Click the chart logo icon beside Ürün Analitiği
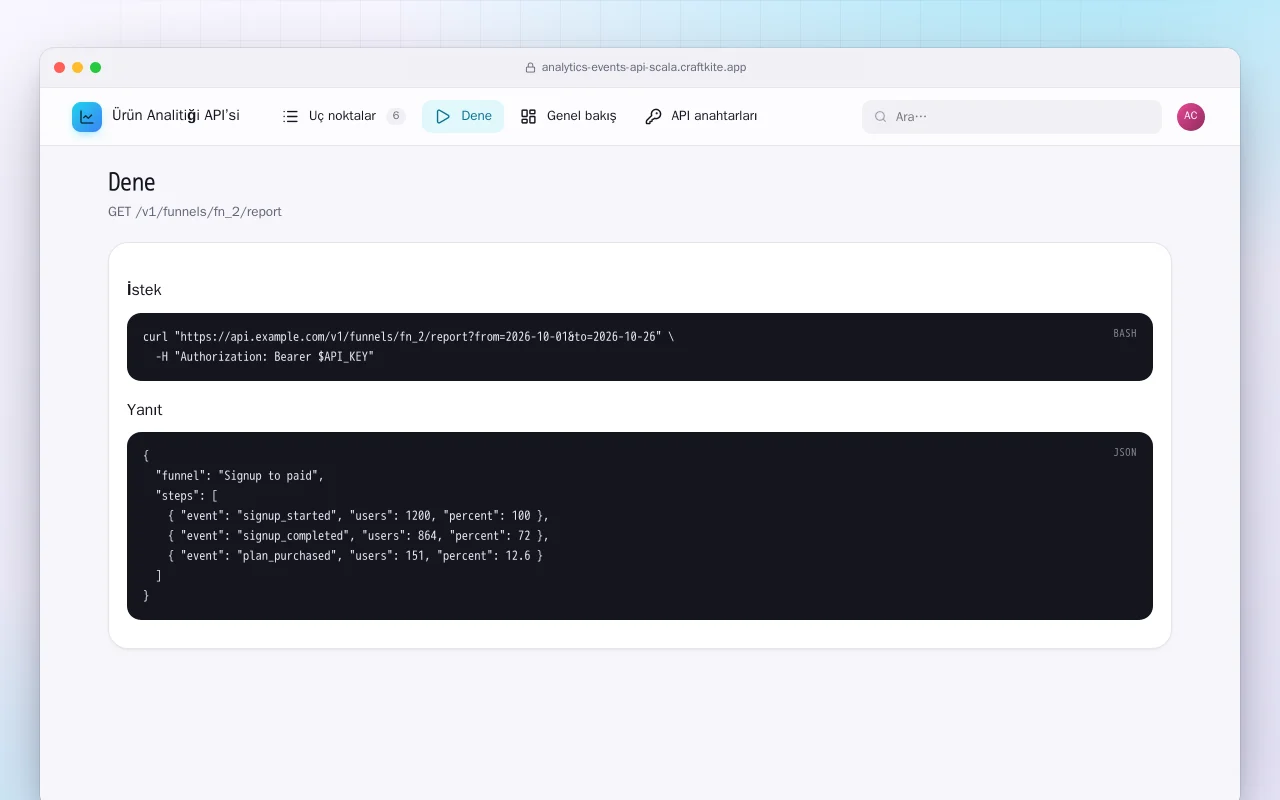 pos(87,117)
